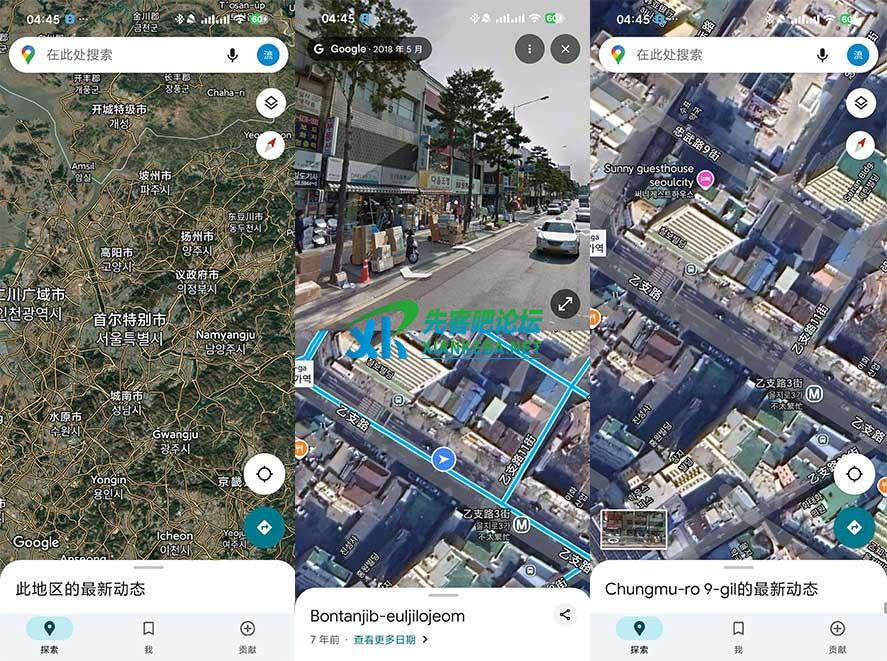Center on my location in left map
Screen dimensions: 887x661
[x=264, y=474]
